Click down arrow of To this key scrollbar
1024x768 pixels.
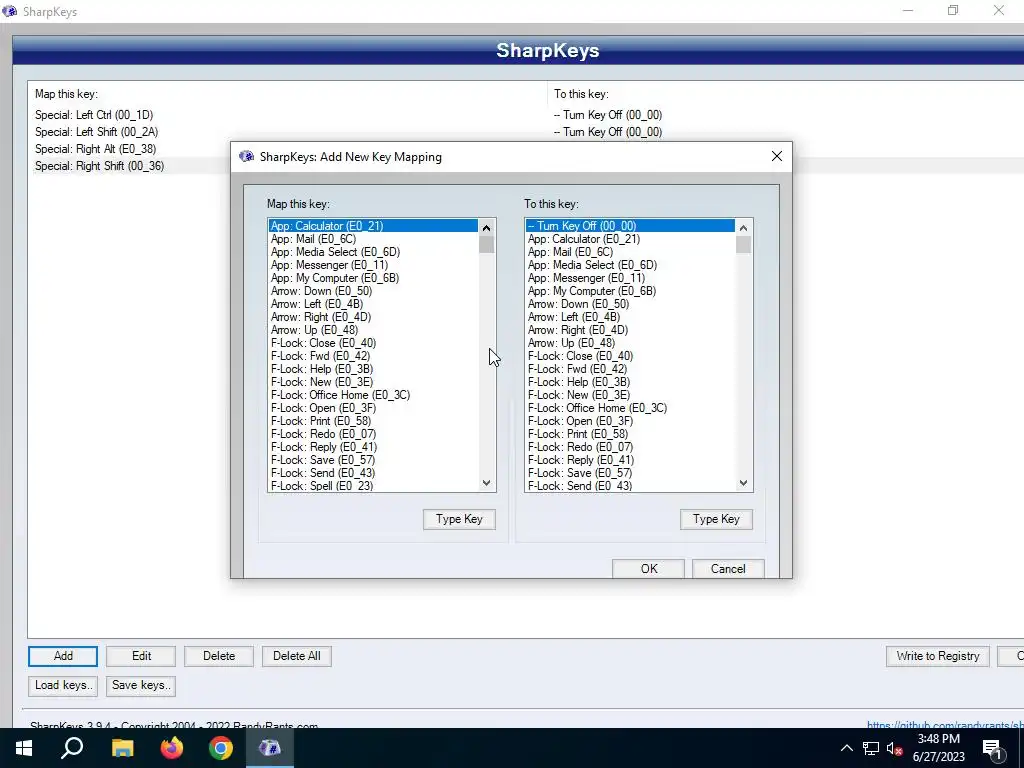[x=743, y=483]
